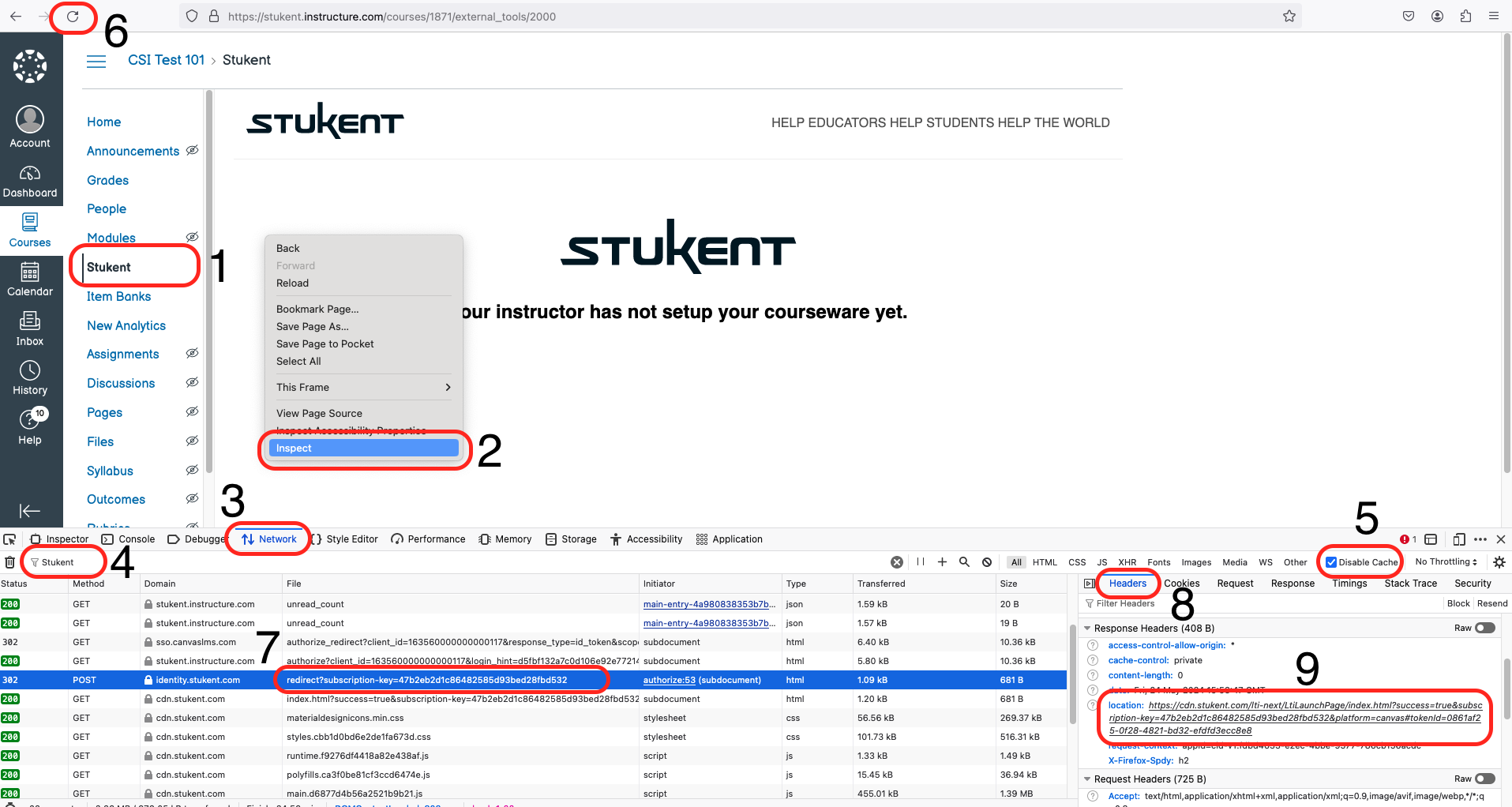This screenshot has width=1512, height=807.
Task: Toggle Raw switch for Response Headers
Action: point(1484,628)
